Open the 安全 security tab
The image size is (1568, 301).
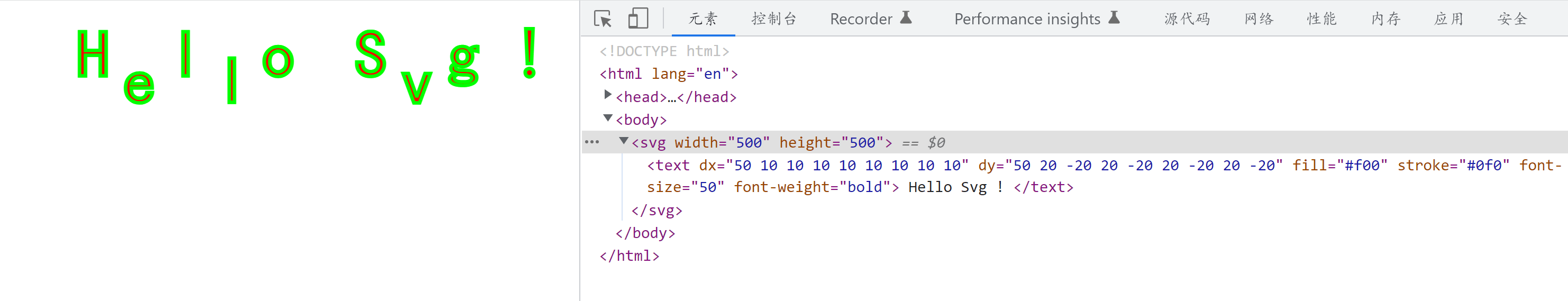pyautogui.click(x=1512, y=19)
